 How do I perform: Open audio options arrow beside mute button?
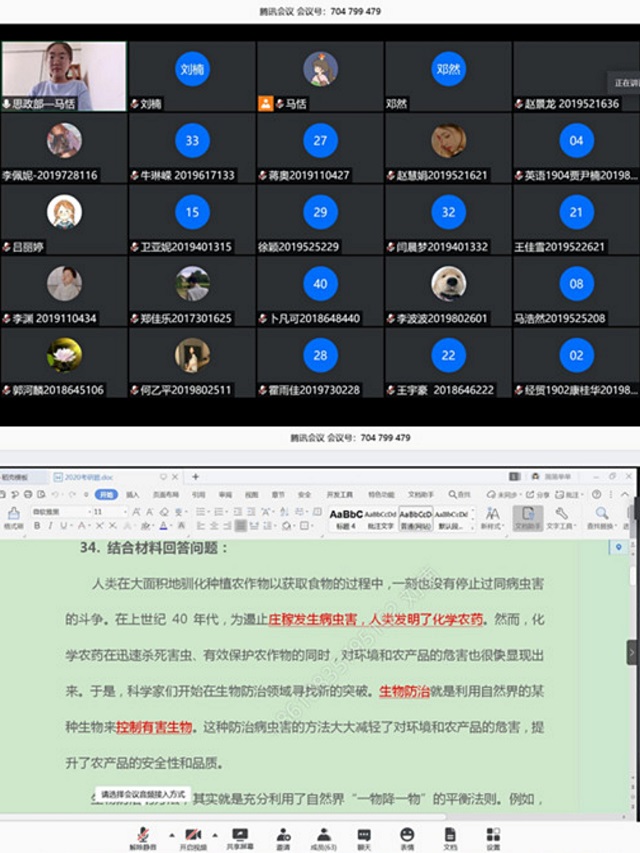(172, 835)
